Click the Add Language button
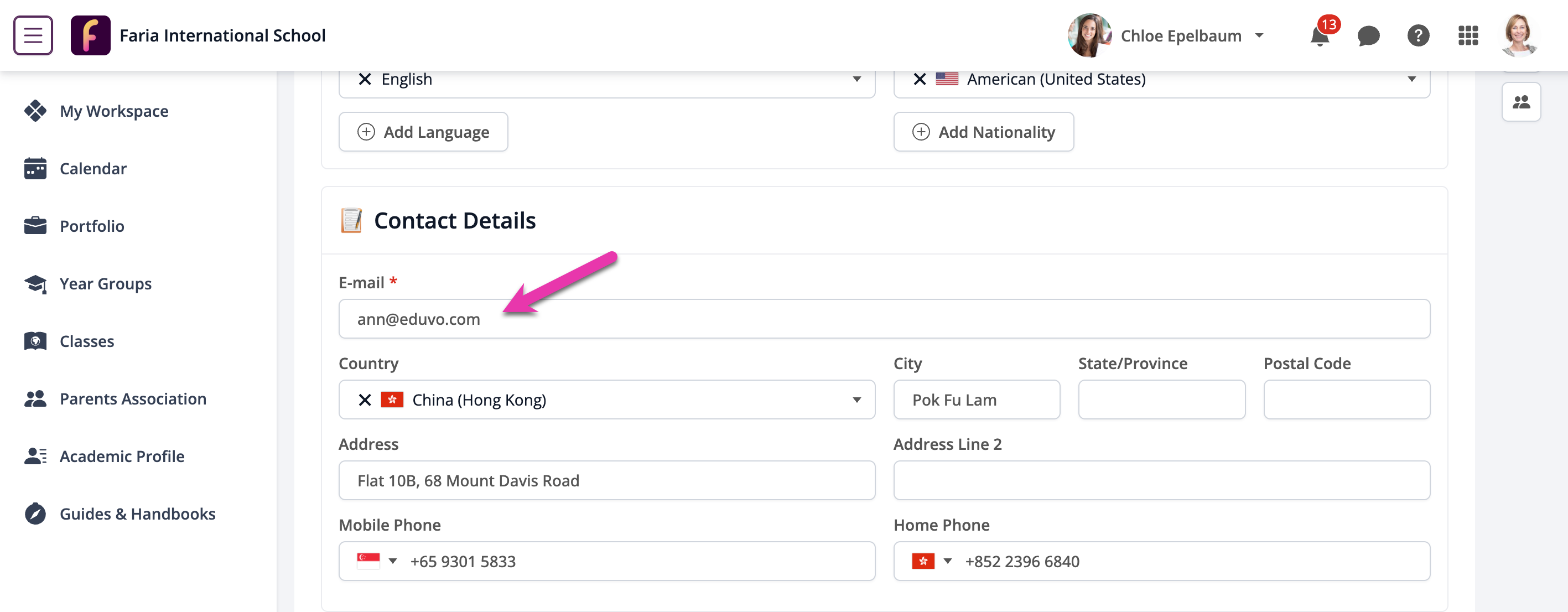Viewport: 1568px width, 612px height. [423, 132]
